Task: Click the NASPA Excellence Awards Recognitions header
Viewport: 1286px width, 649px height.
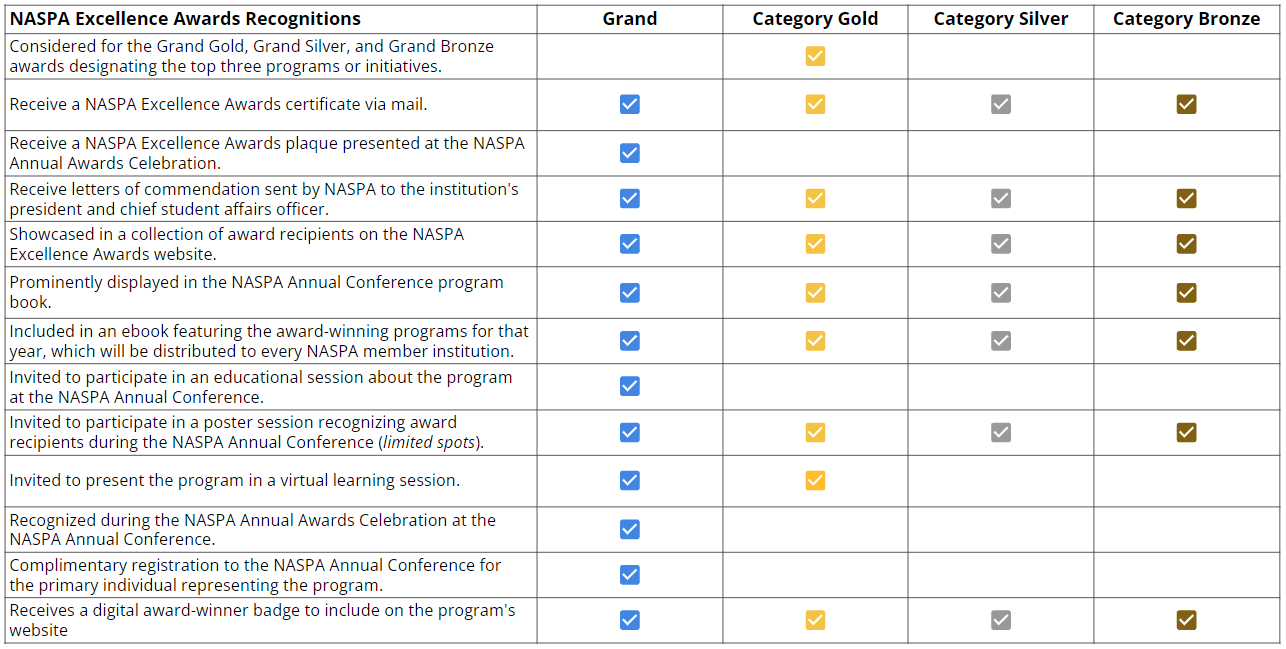Action: point(185,19)
